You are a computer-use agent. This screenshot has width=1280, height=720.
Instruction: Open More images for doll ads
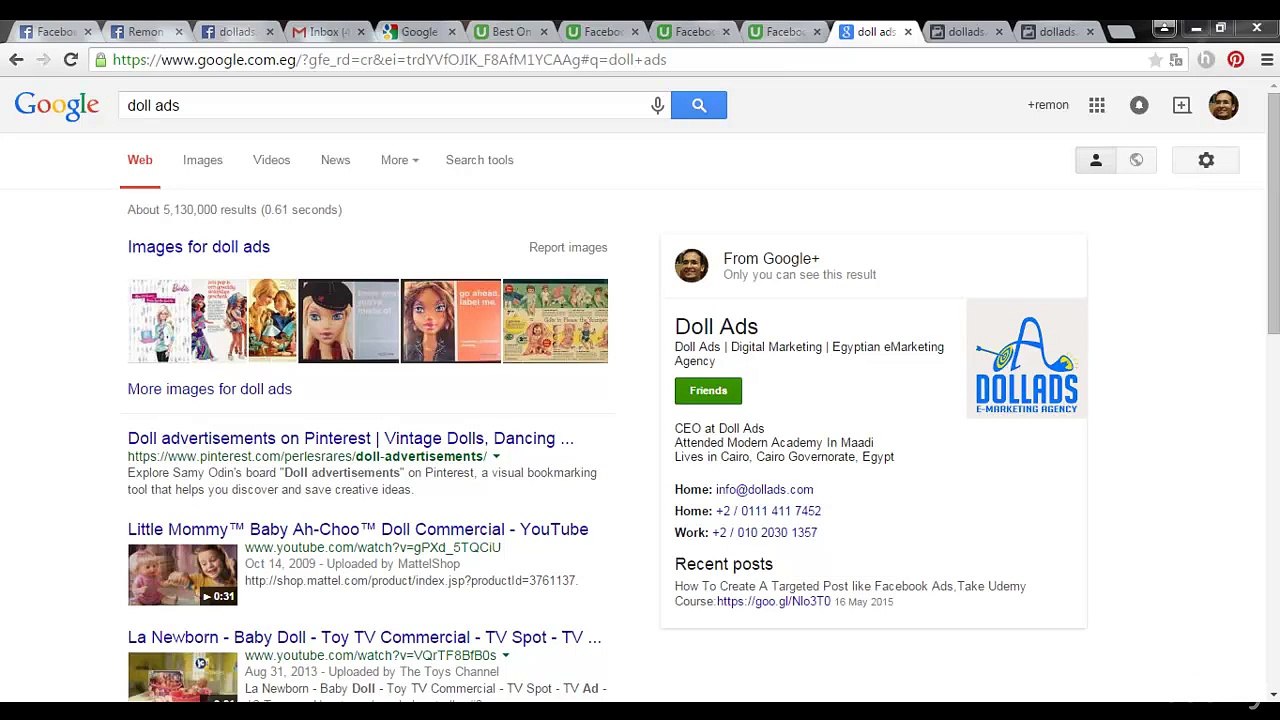(210, 389)
